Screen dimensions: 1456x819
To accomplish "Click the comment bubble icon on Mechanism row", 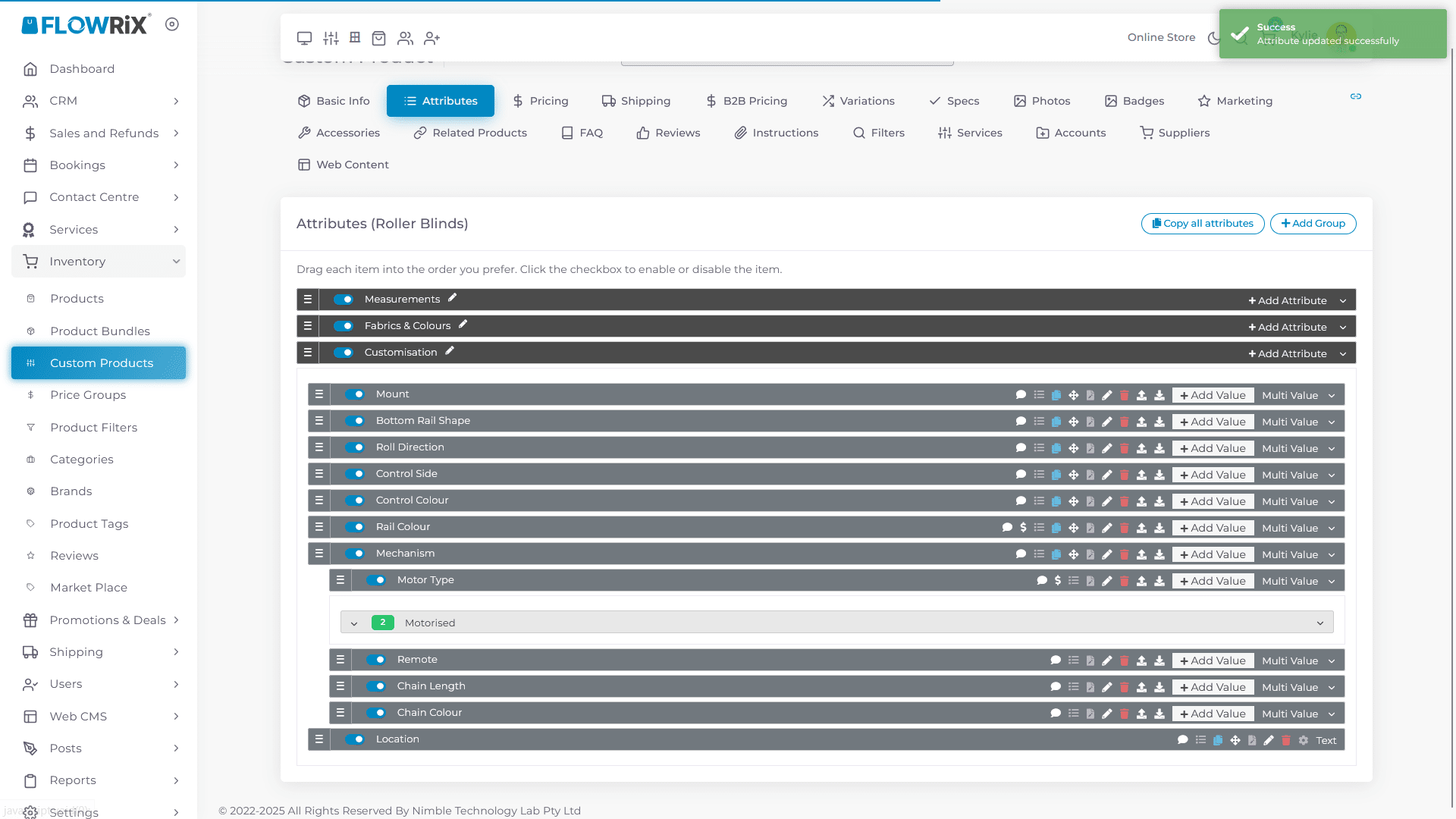I will (x=1021, y=554).
